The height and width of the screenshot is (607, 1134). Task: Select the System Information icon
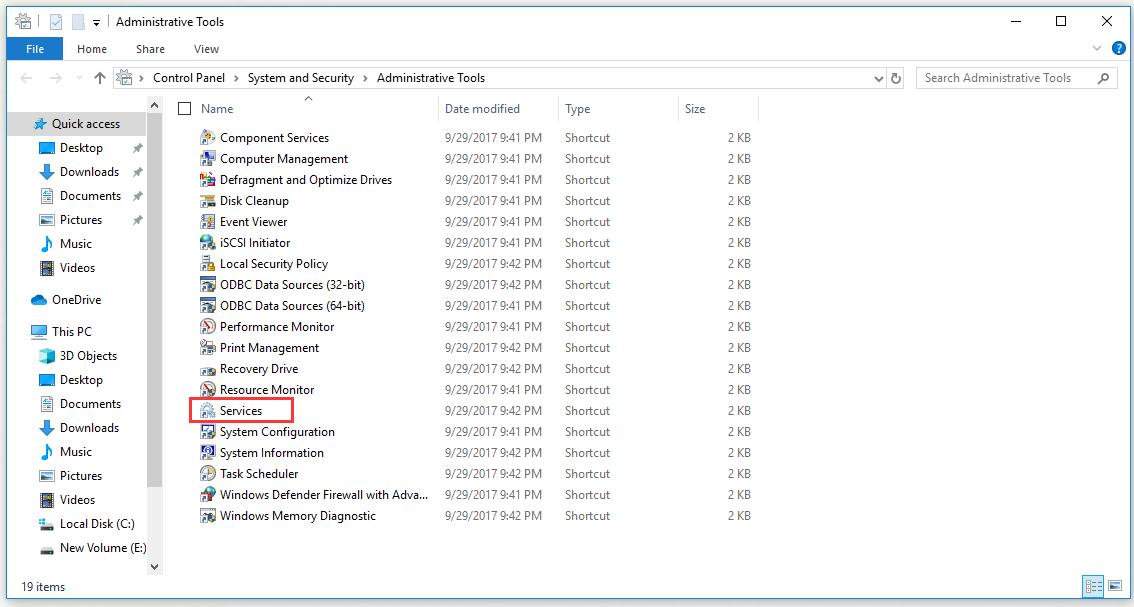coord(208,452)
